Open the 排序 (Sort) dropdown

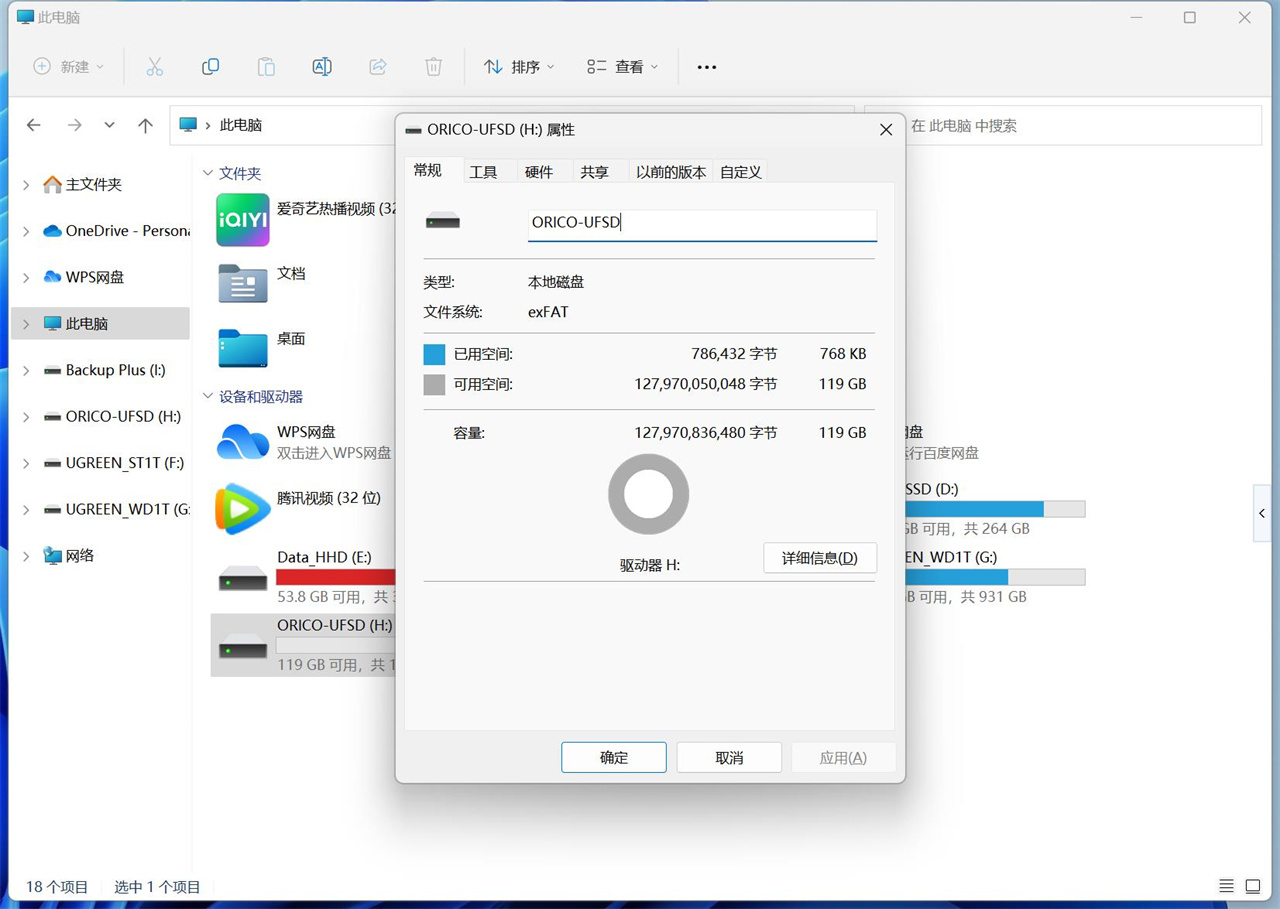(519, 67)
